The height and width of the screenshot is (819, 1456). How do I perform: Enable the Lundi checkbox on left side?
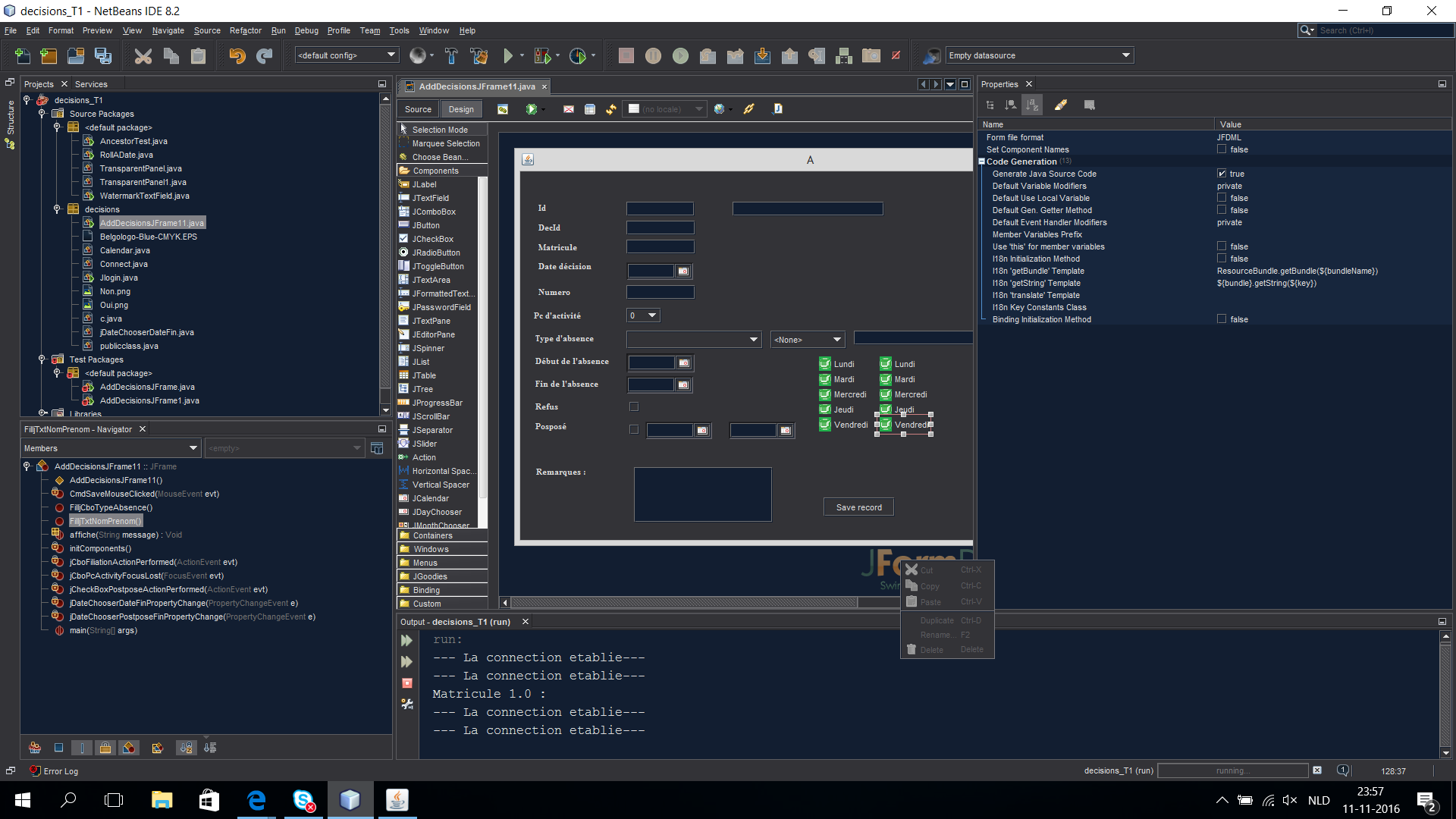pos(825,363)
